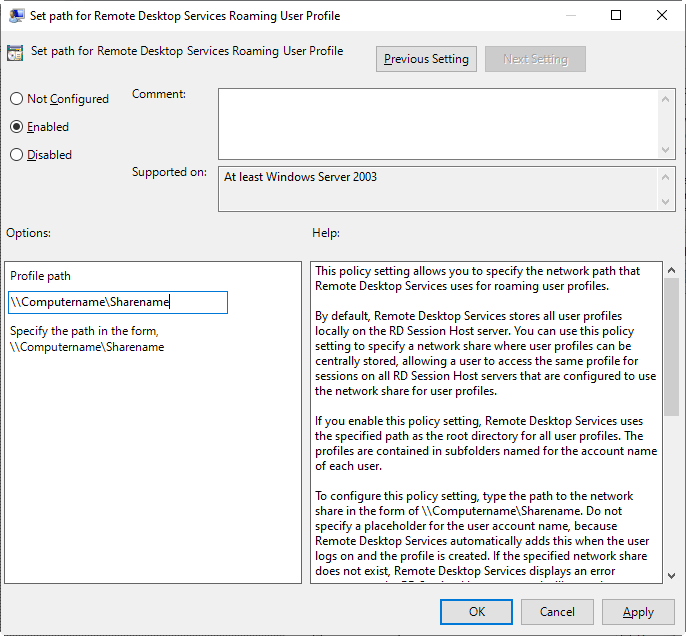Click the Apply button
The width and height of the screenshot is (686, 636).
(x=638, y=612)
